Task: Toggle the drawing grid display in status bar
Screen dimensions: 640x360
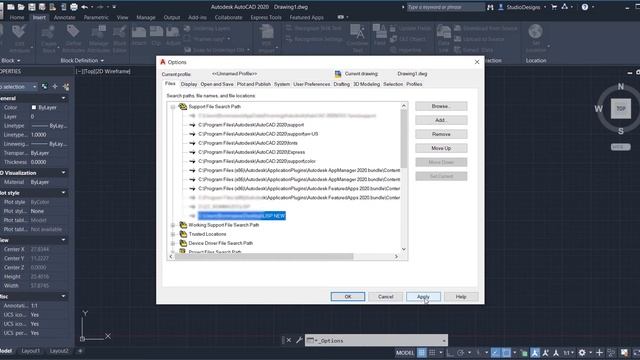Action: pos(422,353)
